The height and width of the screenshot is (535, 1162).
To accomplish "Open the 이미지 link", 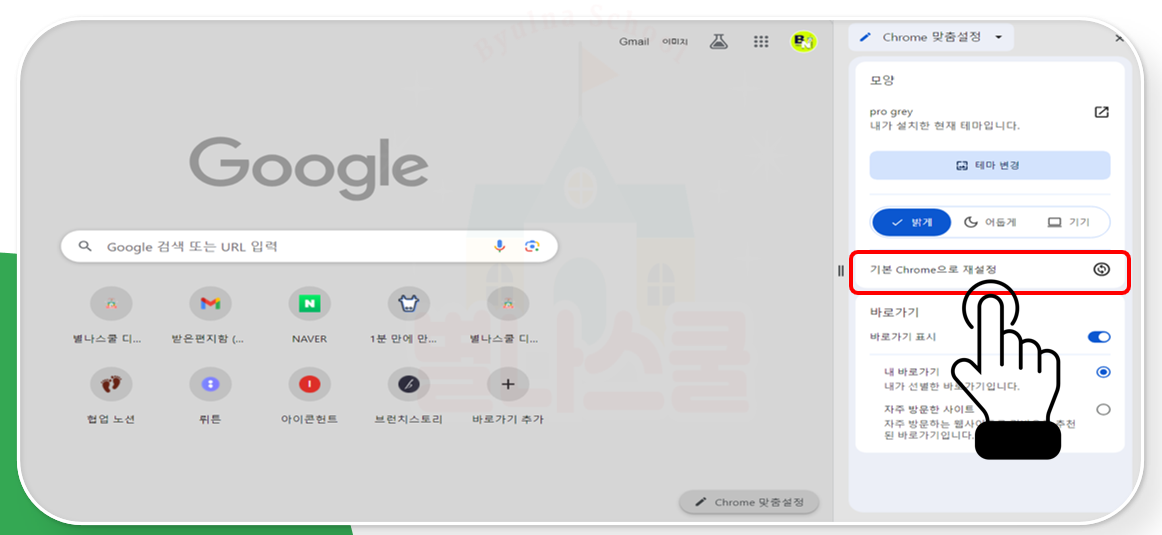I will 674,41.
